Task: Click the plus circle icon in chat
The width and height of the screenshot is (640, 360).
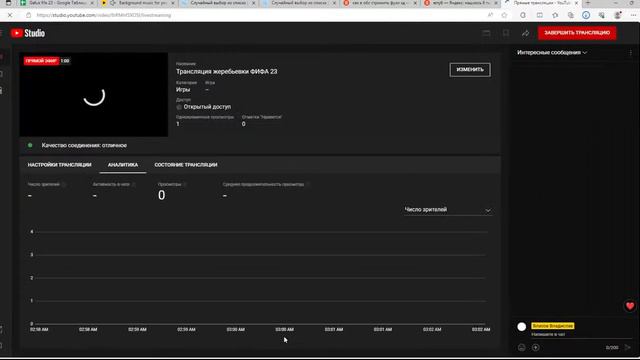Action: (x=536, y=347)
